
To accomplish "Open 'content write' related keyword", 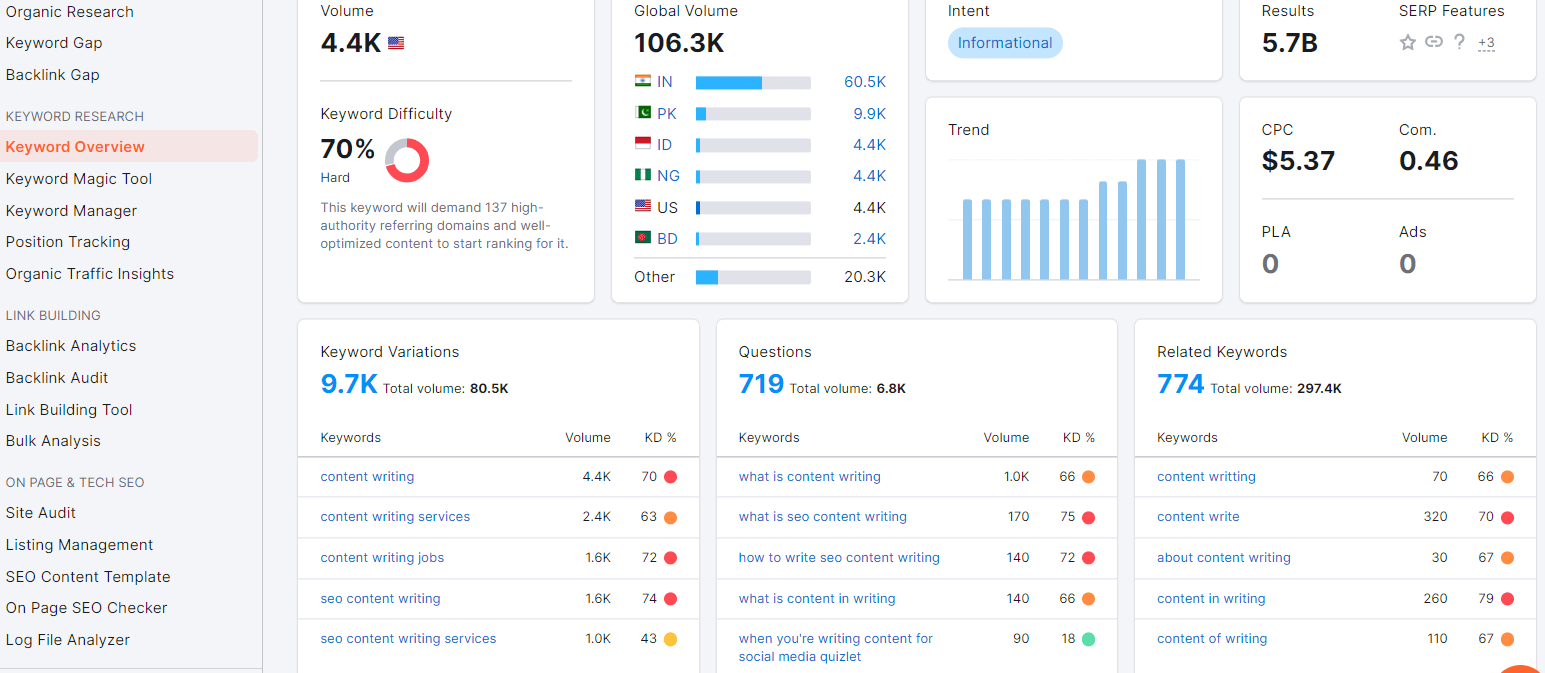I will 1198,517.
